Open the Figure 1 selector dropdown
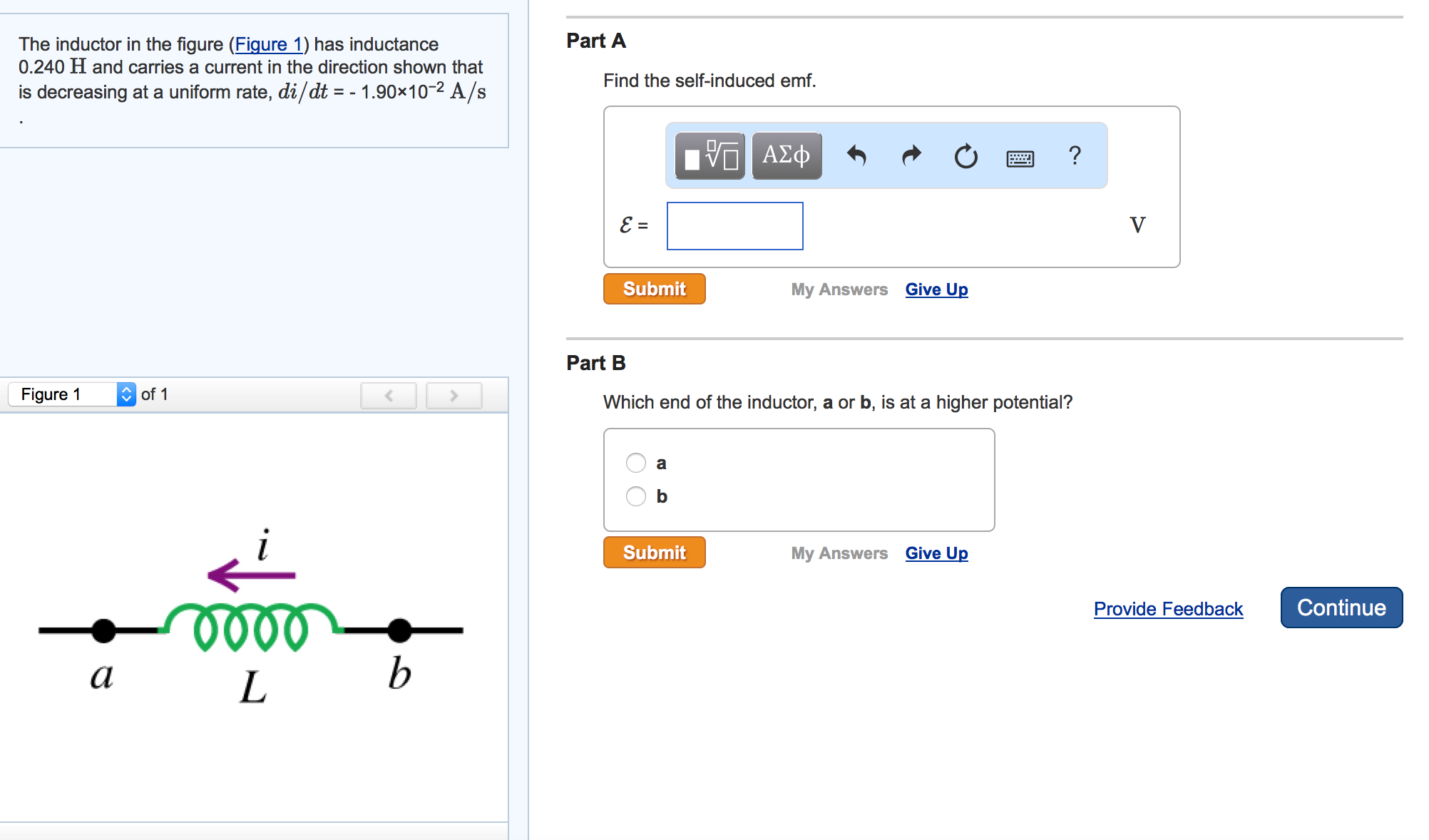This screenshot has width=1429, height=840. pos(72,394)
